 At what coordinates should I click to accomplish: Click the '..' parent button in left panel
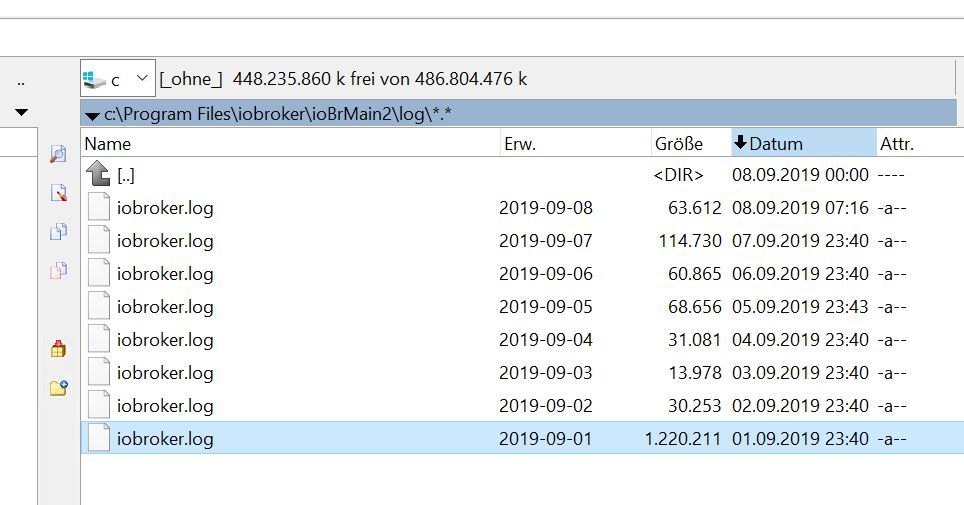pyautogui.click(x=21, y=82)
